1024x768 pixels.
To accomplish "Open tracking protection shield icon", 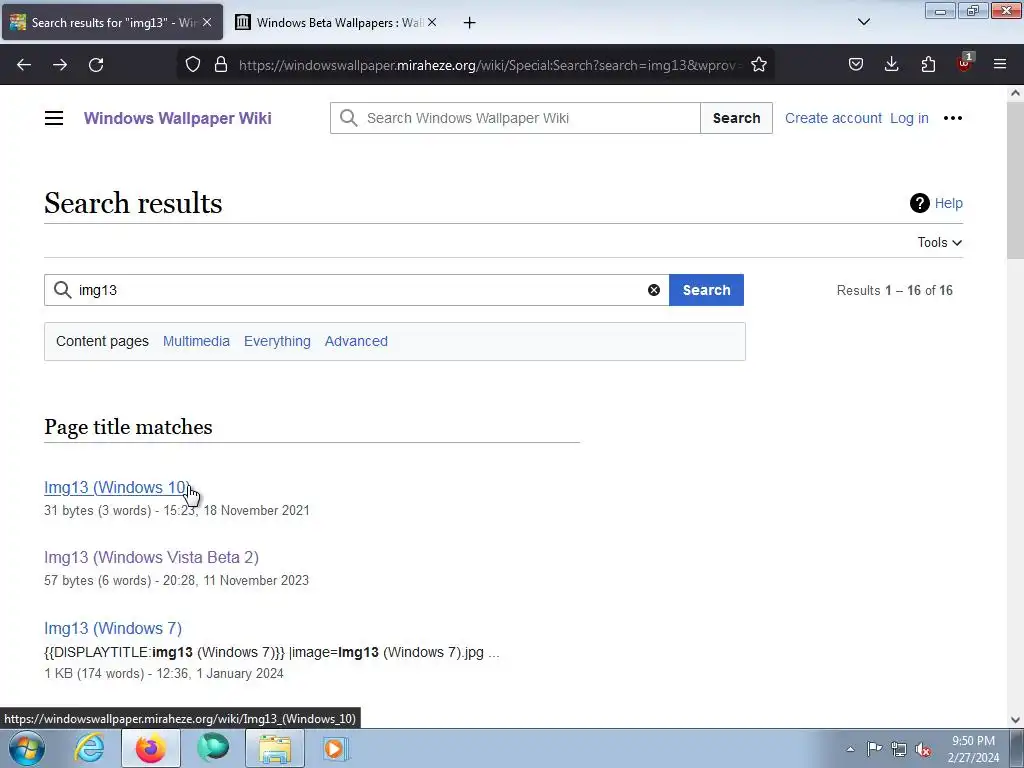I will (193, 65).
